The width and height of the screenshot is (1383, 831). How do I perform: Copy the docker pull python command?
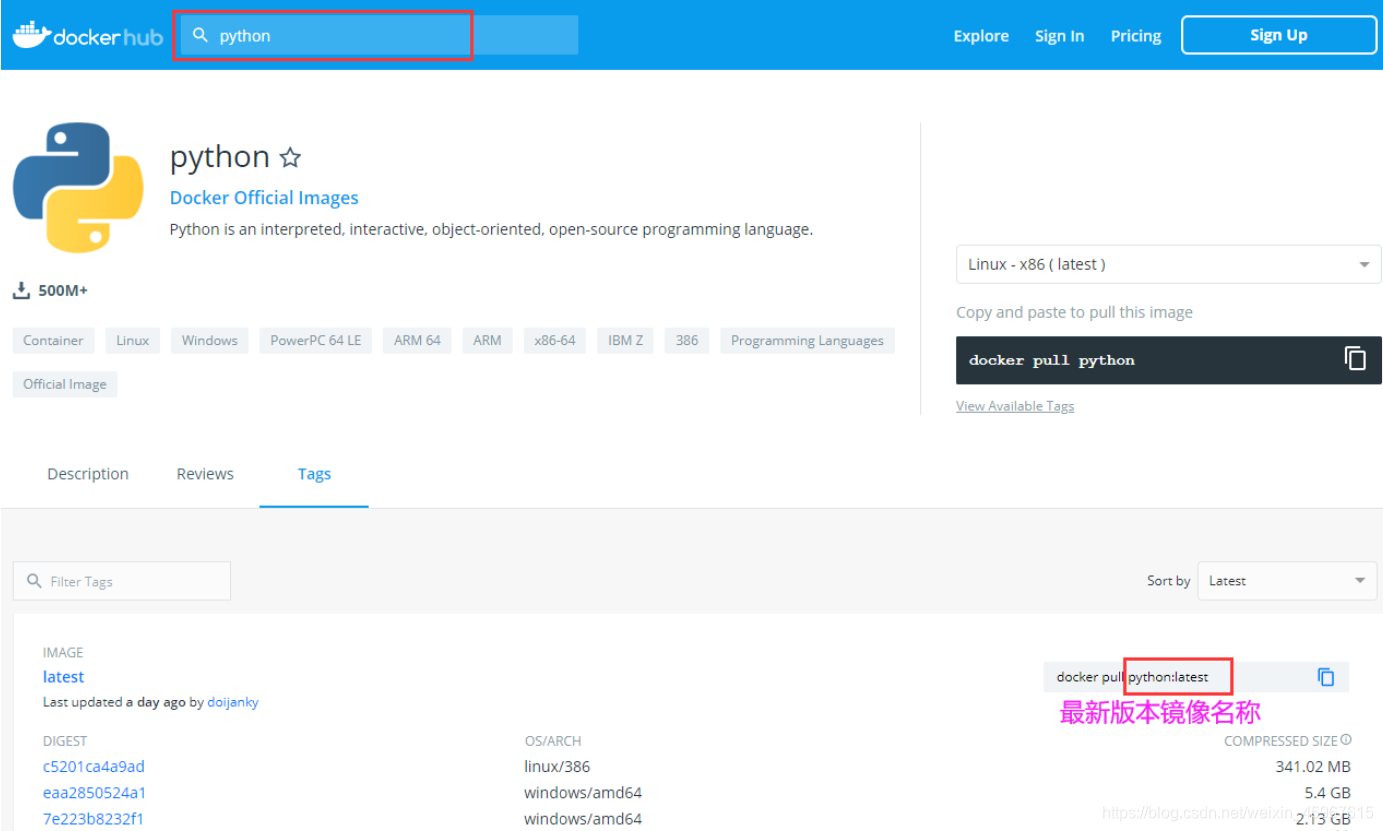click(1355, 359)
